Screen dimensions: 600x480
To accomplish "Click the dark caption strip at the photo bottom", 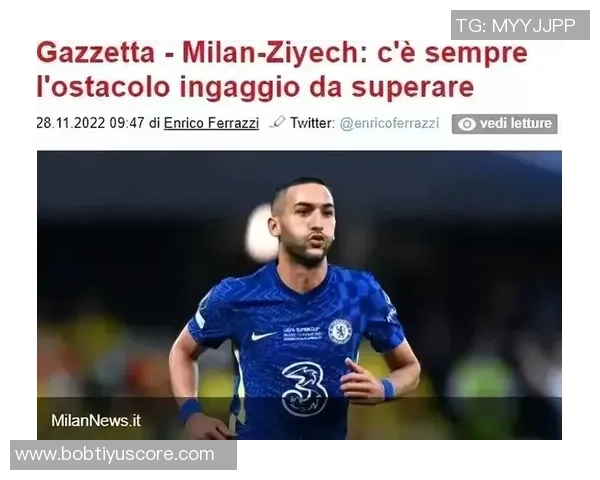I will coord(299,418).
